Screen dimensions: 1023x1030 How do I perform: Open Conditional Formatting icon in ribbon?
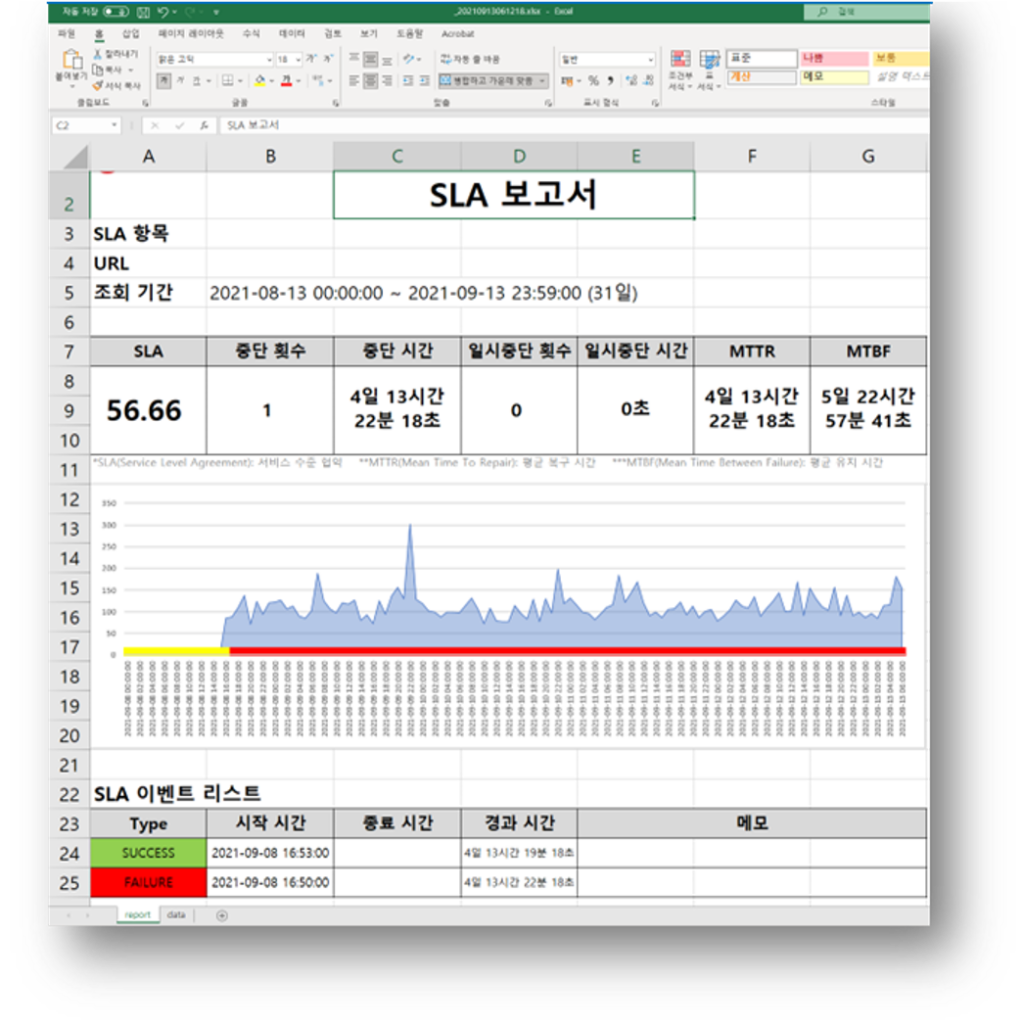pyautogui.click(x=680, y=64)
